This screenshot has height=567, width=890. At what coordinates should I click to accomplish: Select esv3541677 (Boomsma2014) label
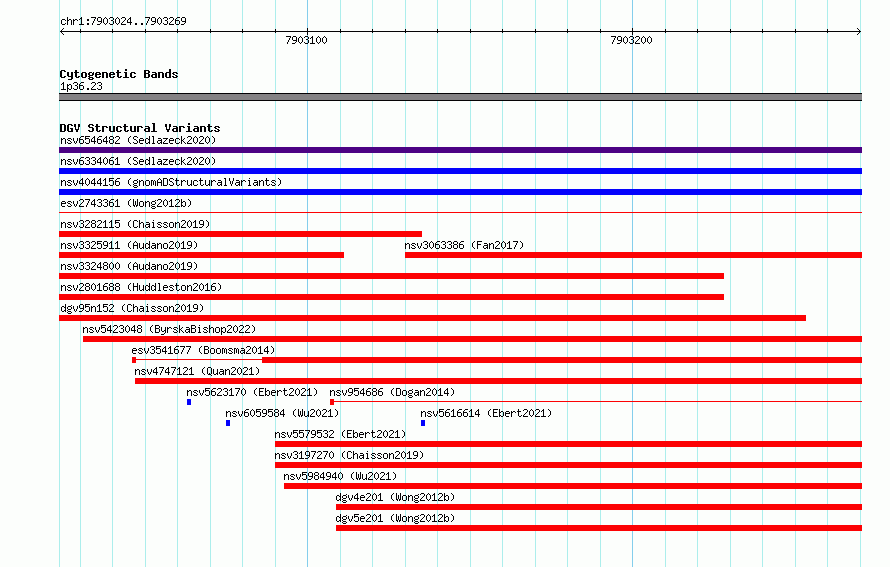[203, 350]
